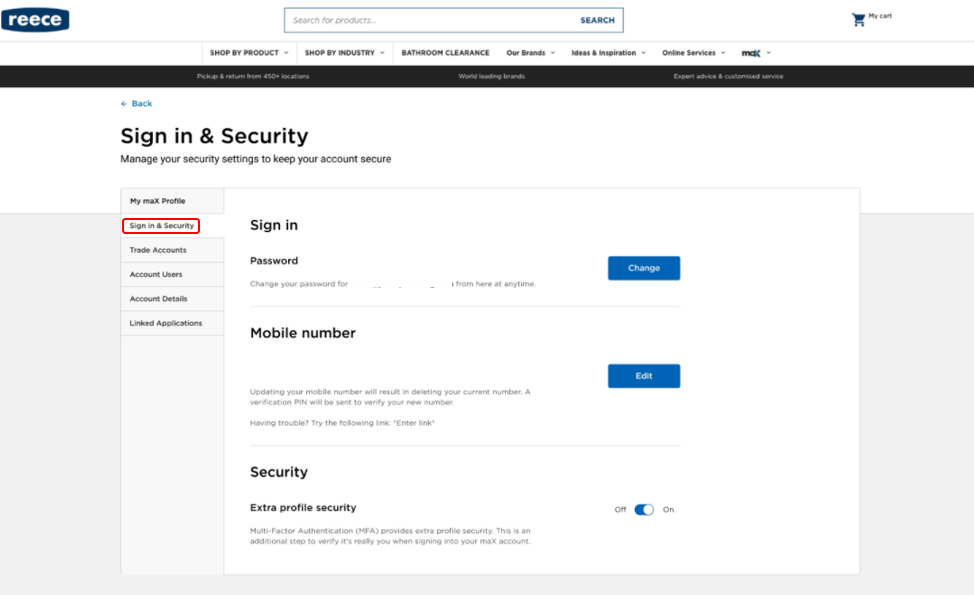View the Account Details section
The width and height of the screenshot is (974, 595).
pyautogui.click(x=156, y=298)
